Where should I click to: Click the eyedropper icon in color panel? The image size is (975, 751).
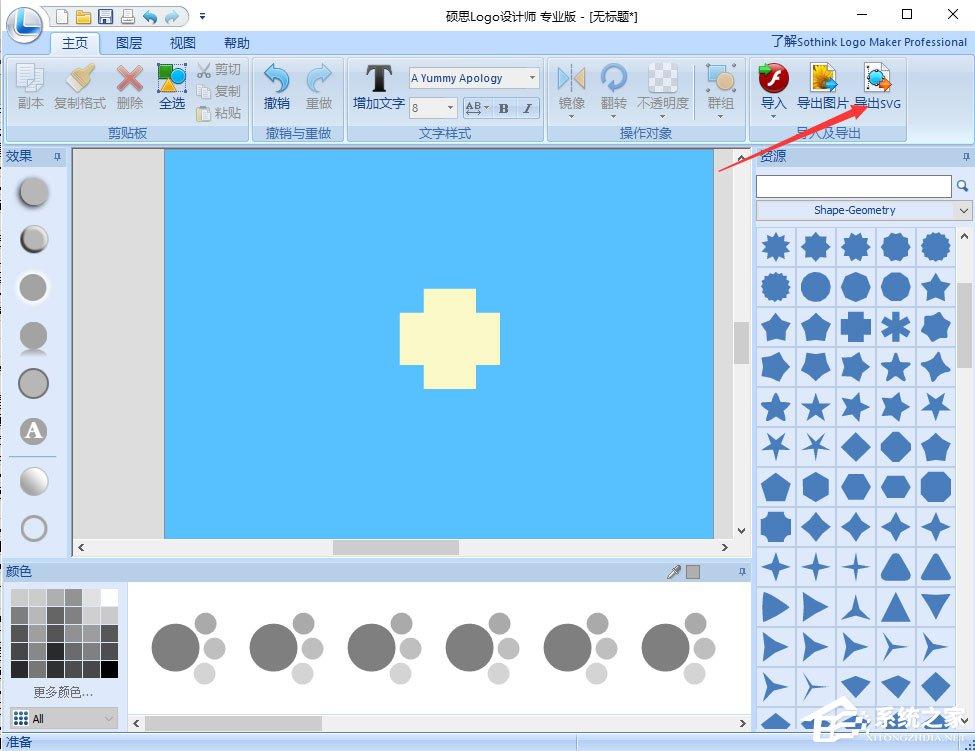coord(673,572)
